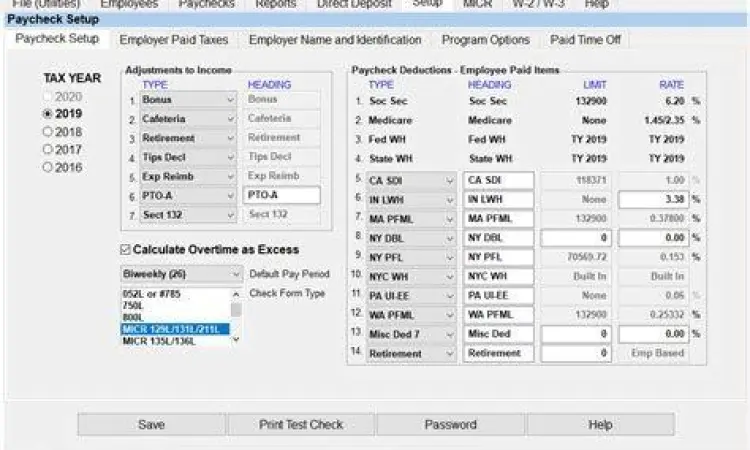Click check form list scroll down arrow
This screenshot has height=450, width=750.
pos(236,340)
